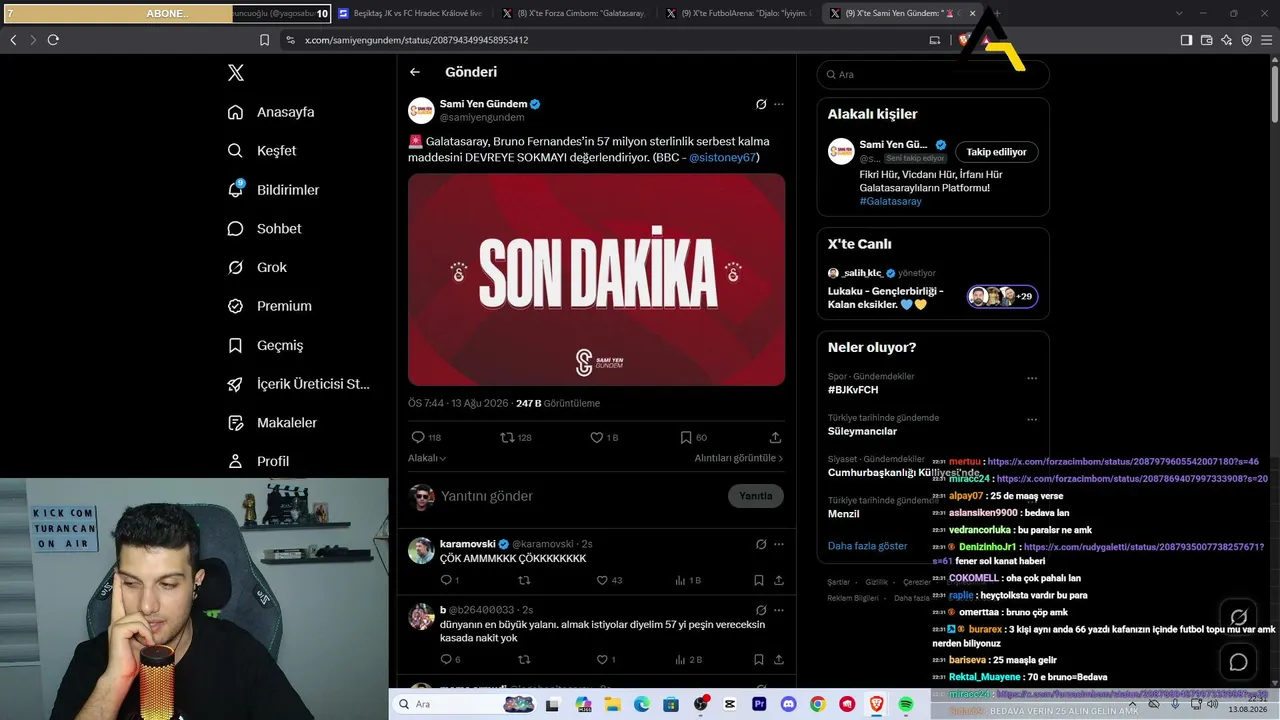Switch to the Beşiktaş JK vs FC Hradec tab
The image size is (1280, 720).
click(x=410, y=13)
